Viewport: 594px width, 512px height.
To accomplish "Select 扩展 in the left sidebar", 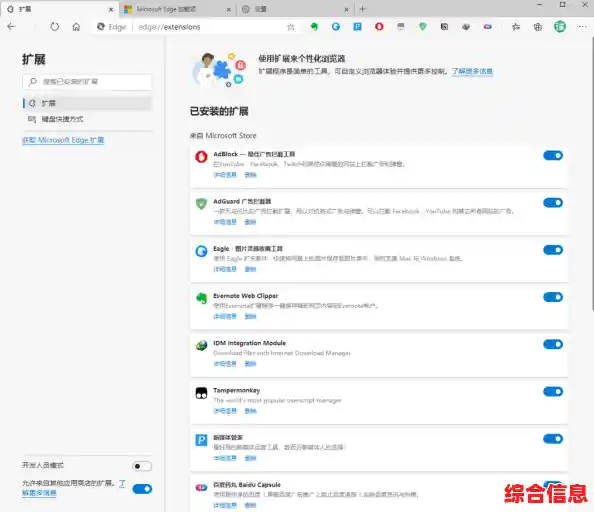I will [87, 103].
